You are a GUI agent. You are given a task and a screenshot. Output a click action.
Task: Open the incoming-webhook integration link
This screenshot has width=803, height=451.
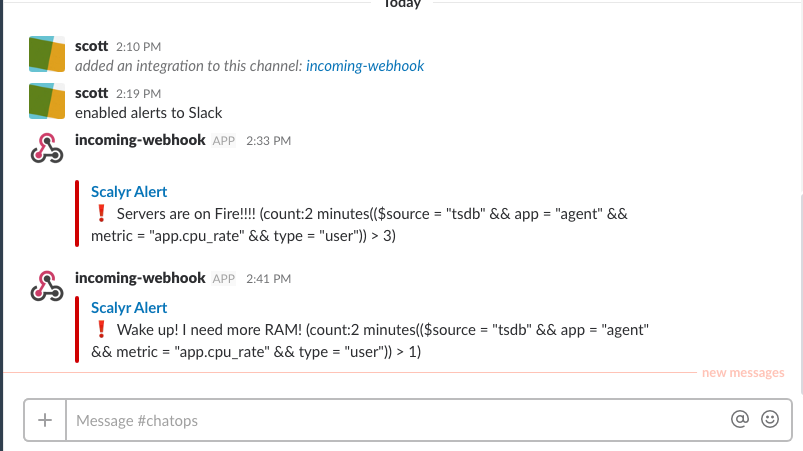click(x=365, y=66)
